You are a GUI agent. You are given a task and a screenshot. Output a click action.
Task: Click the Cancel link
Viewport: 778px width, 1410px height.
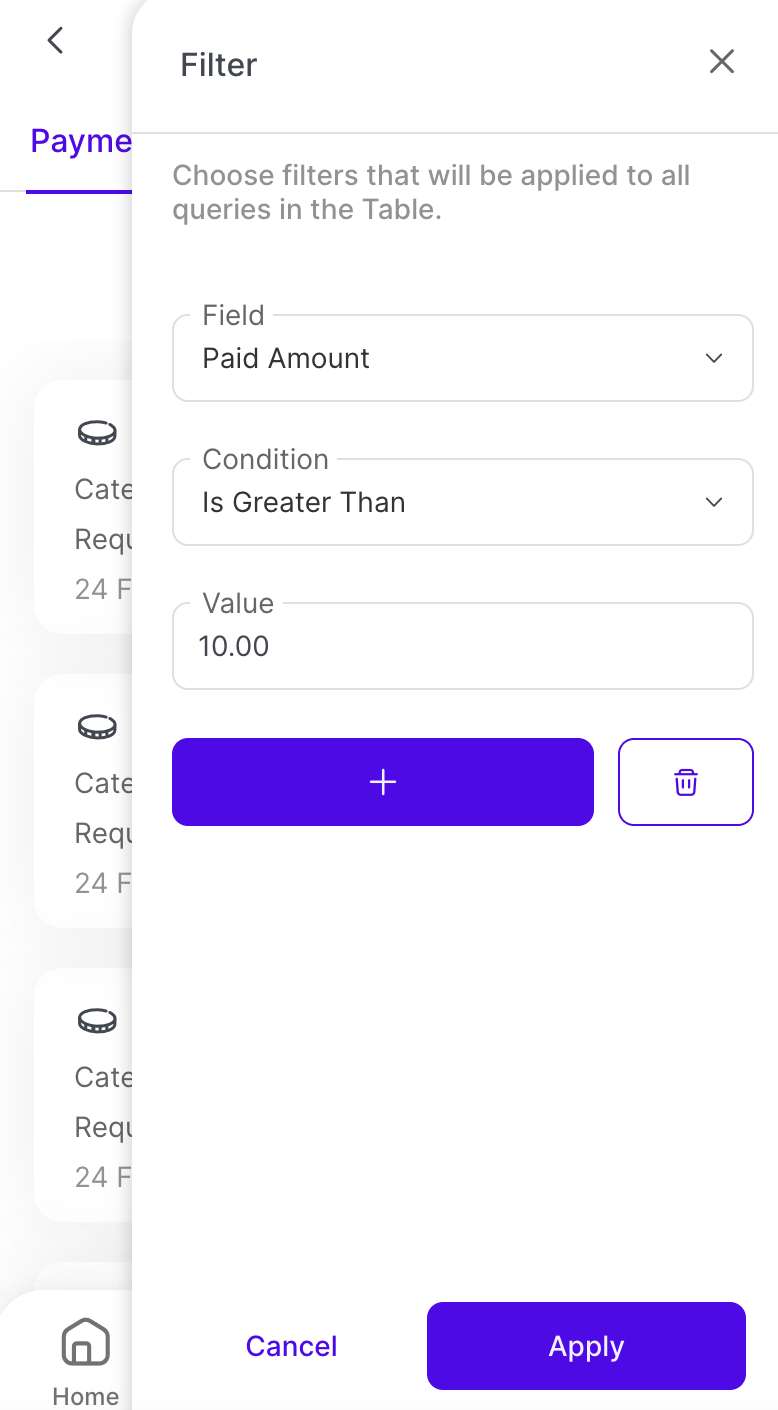coord(291,1346)
